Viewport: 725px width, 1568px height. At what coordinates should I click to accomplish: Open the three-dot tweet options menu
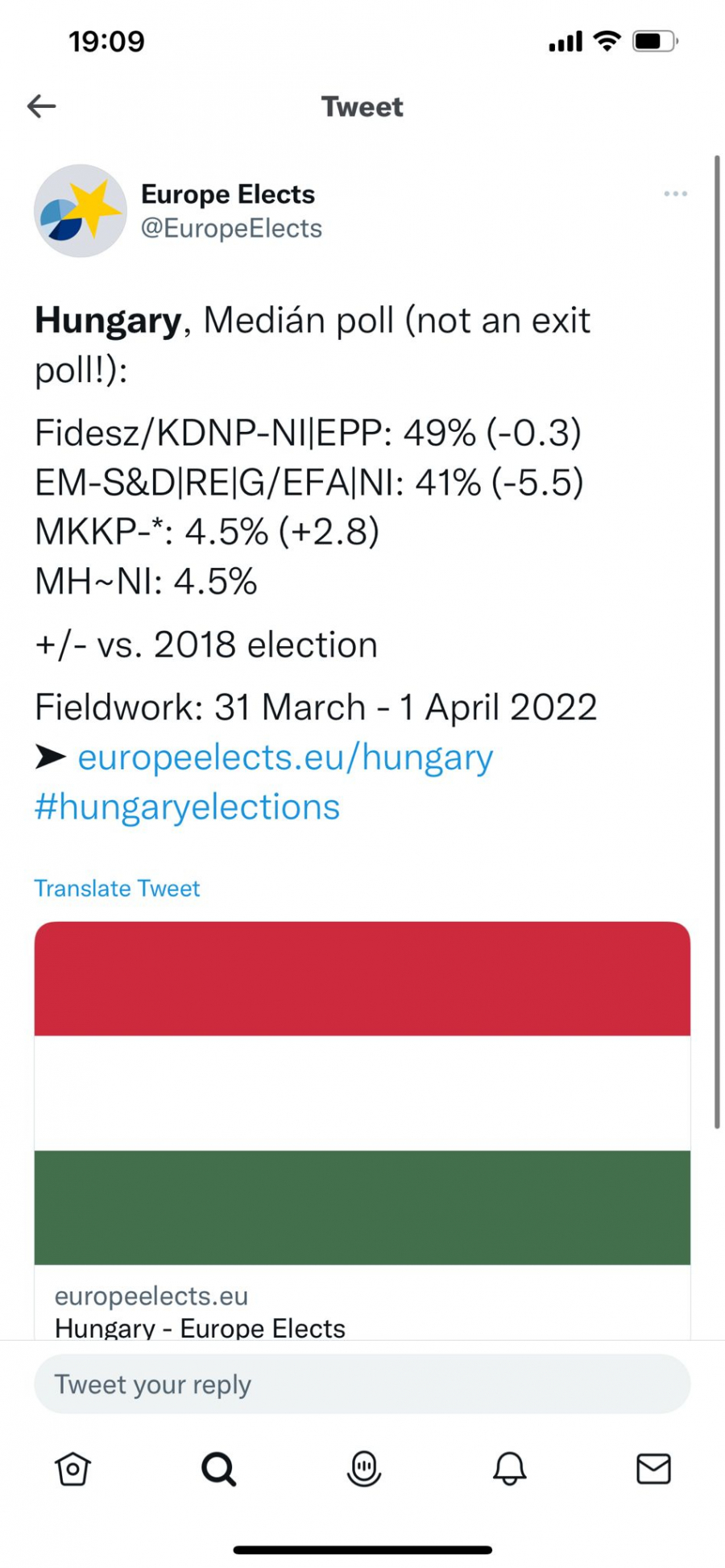(675, 193)
